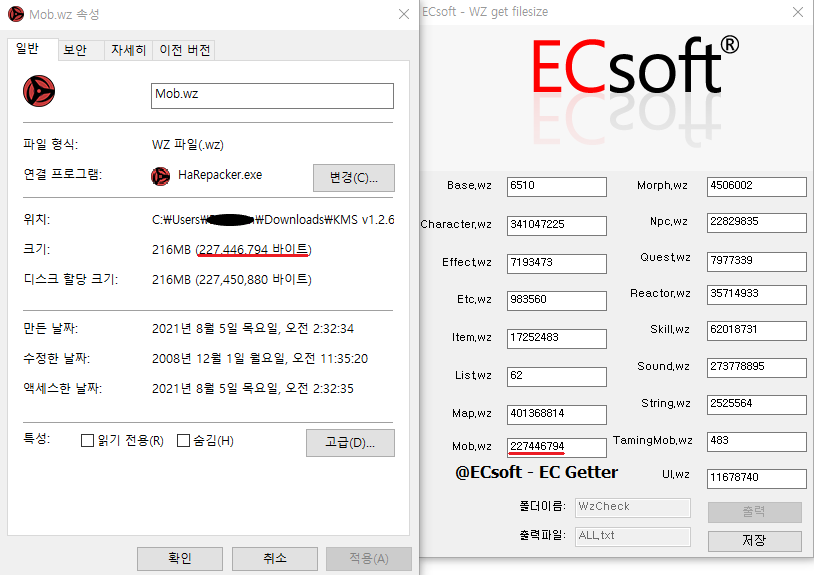This screenshot has width=814, height=575.
Task: Click the title bar Mob.wz window icon
Action: click(x=16, y=14)
